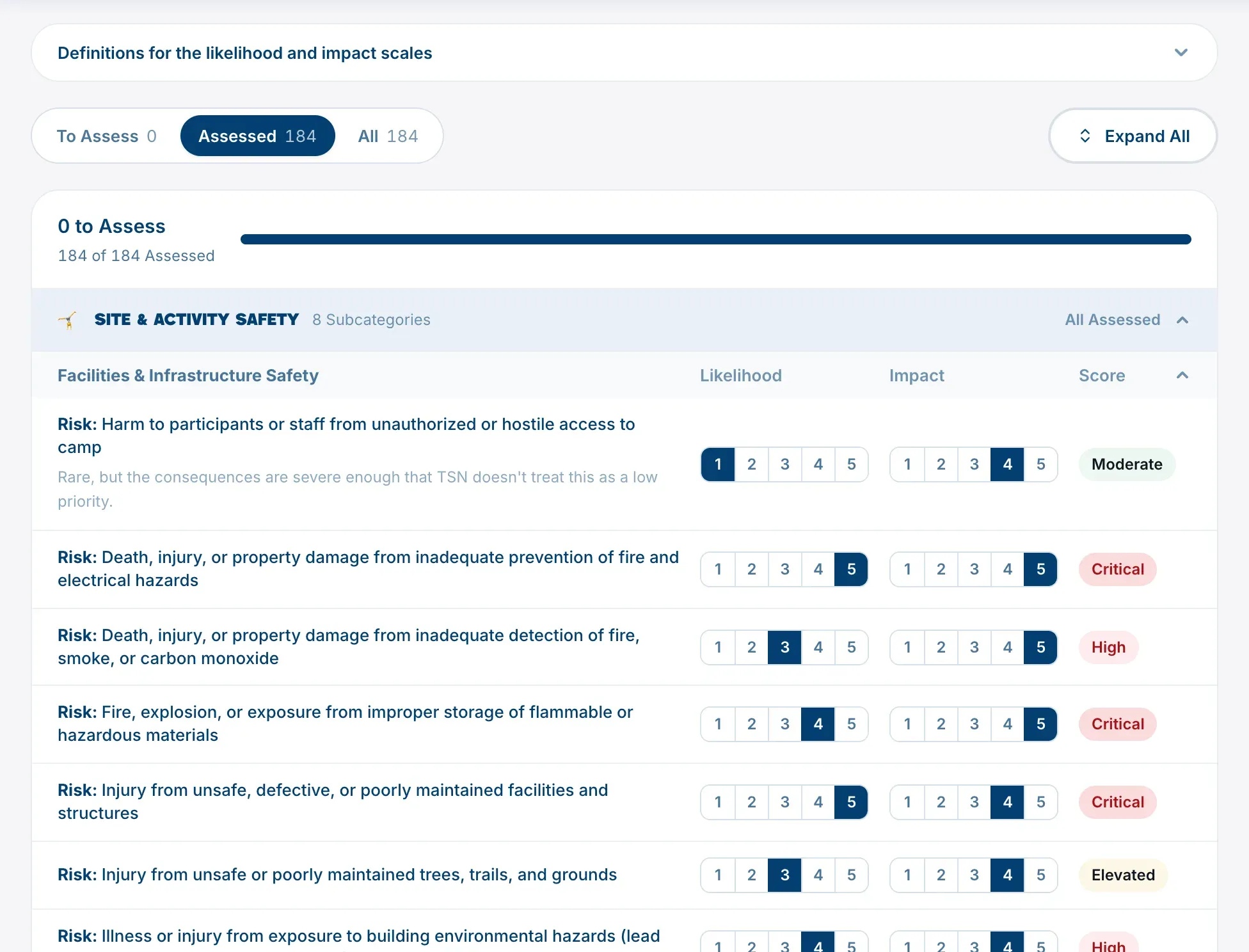Click the Expand All button

[1133, 136]
